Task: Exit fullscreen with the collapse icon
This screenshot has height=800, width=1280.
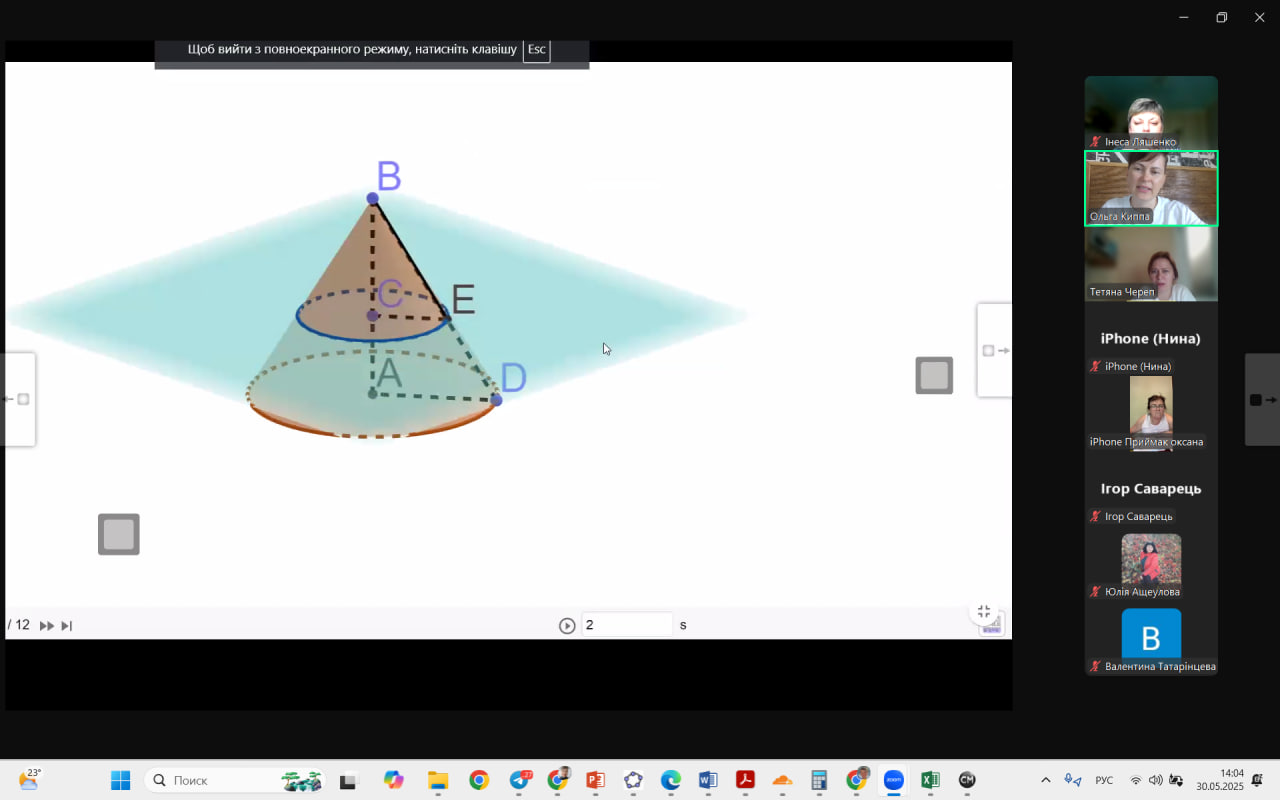Action: (x=984, y=612)
